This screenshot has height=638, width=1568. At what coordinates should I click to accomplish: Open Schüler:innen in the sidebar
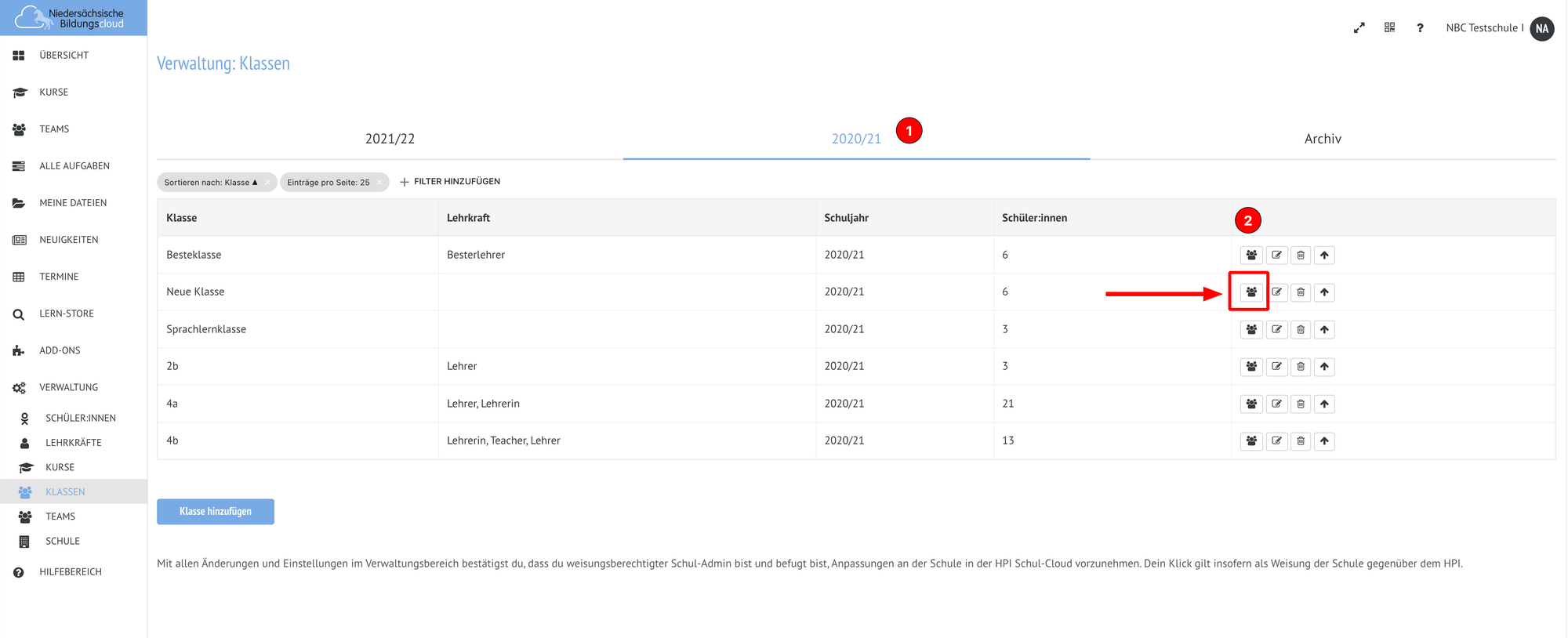[x=80, y=419]
